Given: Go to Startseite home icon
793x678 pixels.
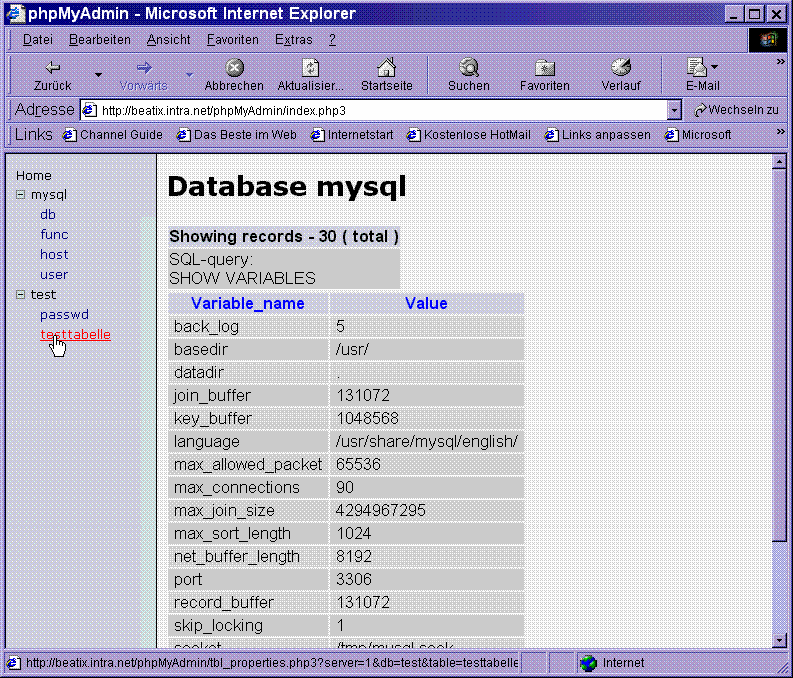Looking at the screenshot, I should coord(386,68).
